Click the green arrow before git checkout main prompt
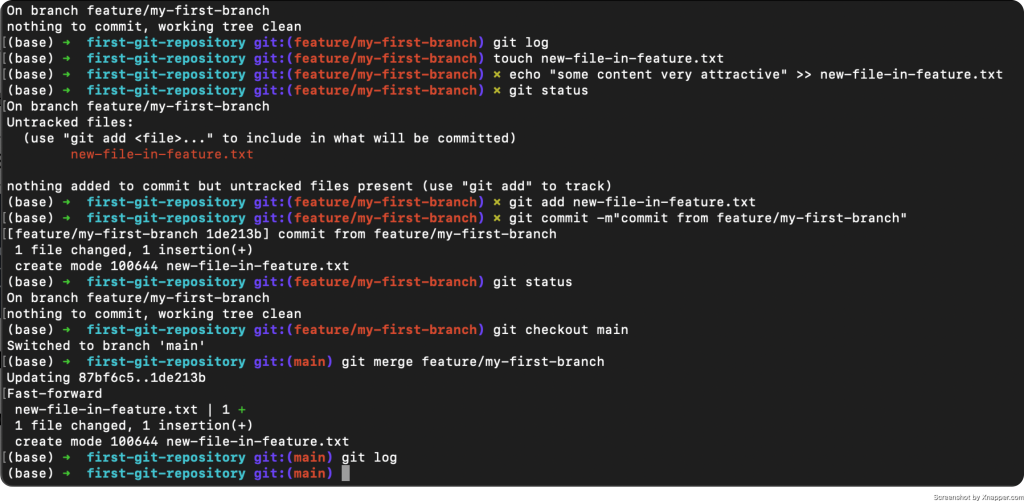1024x501 pixels. [x=66, y=330]
